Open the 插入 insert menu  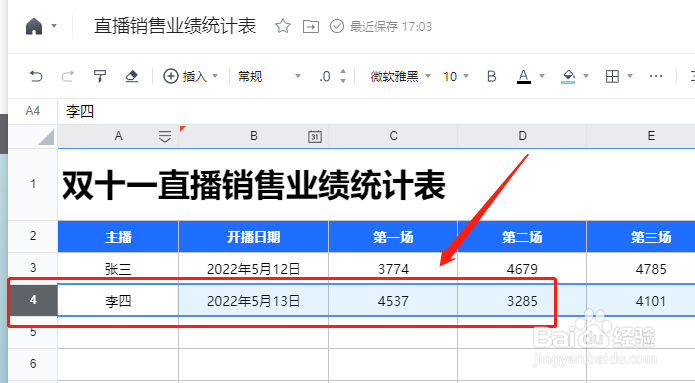point(191,76)
